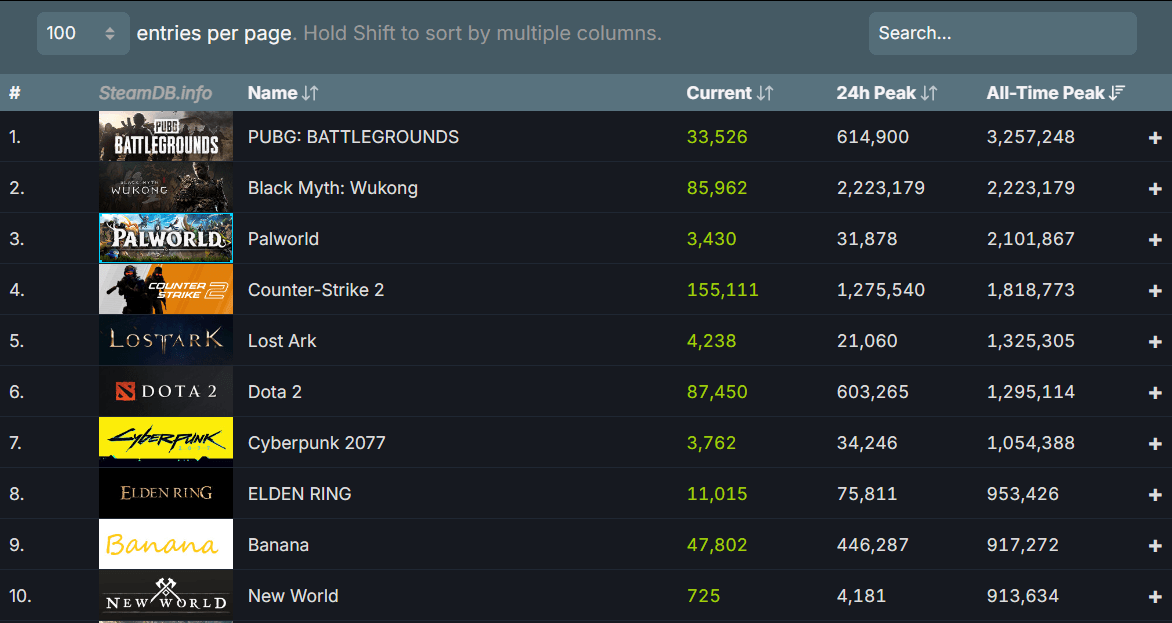This screenshot has width=1172, height=623.
Task: Open the PUBG: BATTLEGROUNDS name link
Action: coord(354,137)
